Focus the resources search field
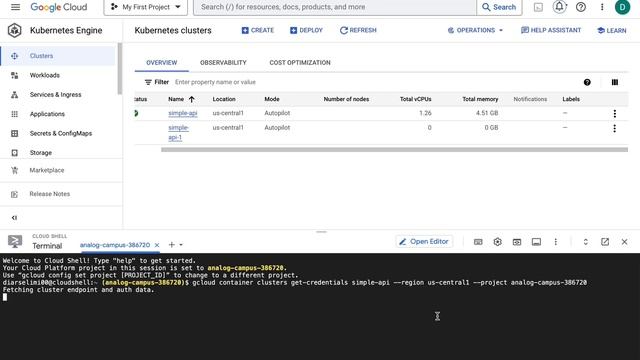 pos(335,7)
